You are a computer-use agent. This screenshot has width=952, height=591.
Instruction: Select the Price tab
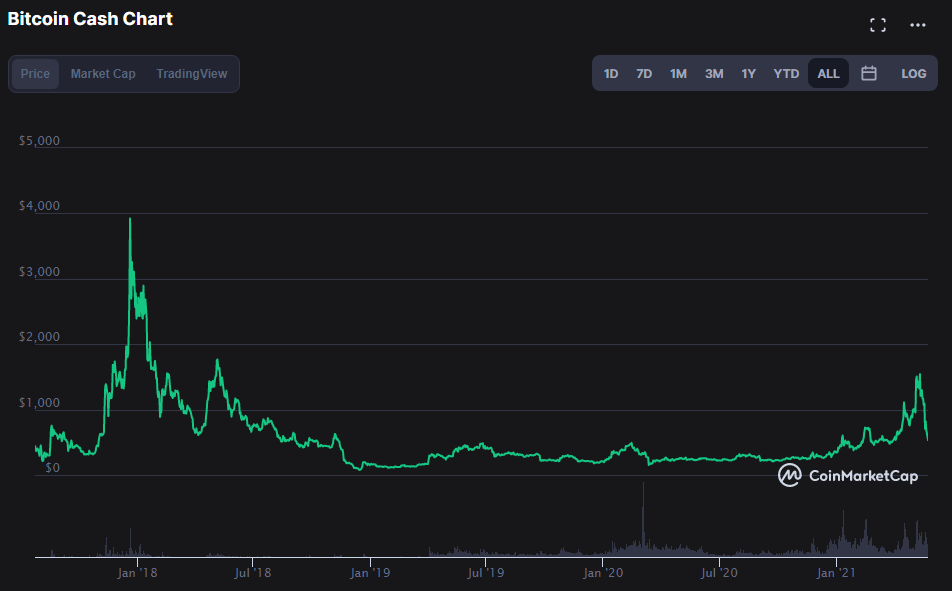click(35, 73)
